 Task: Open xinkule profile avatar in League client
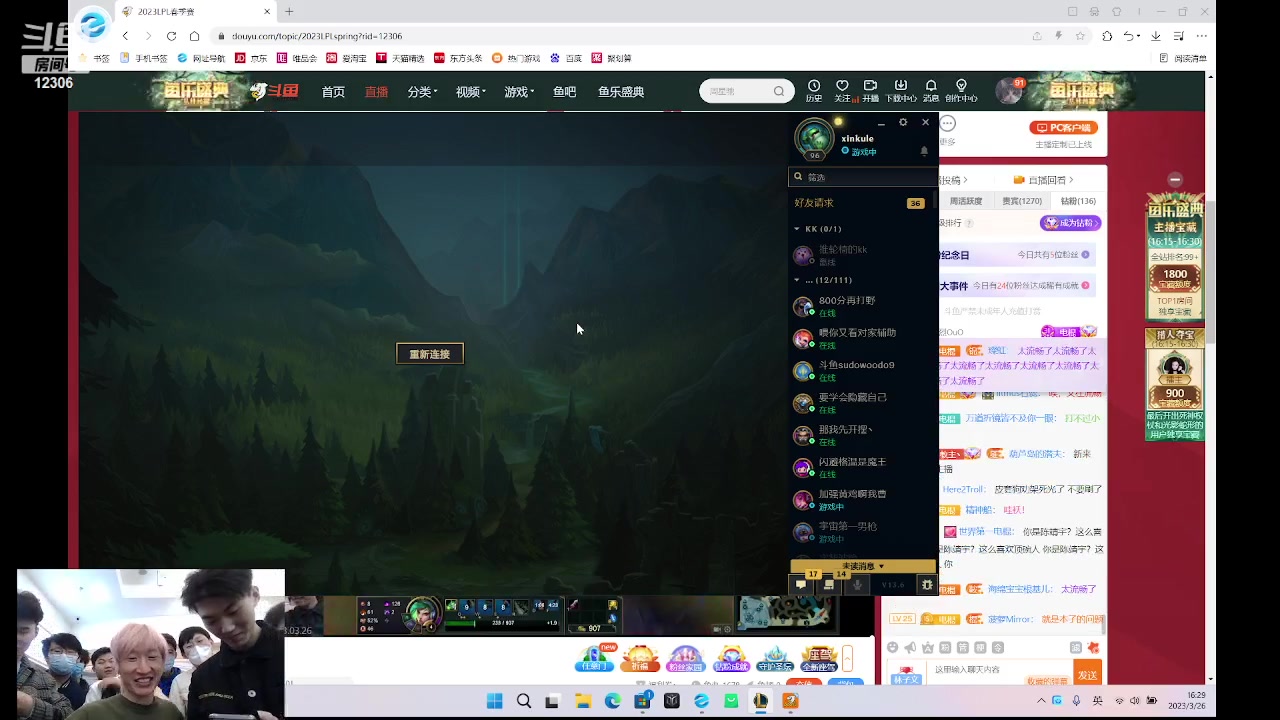[x=814, y=138]
